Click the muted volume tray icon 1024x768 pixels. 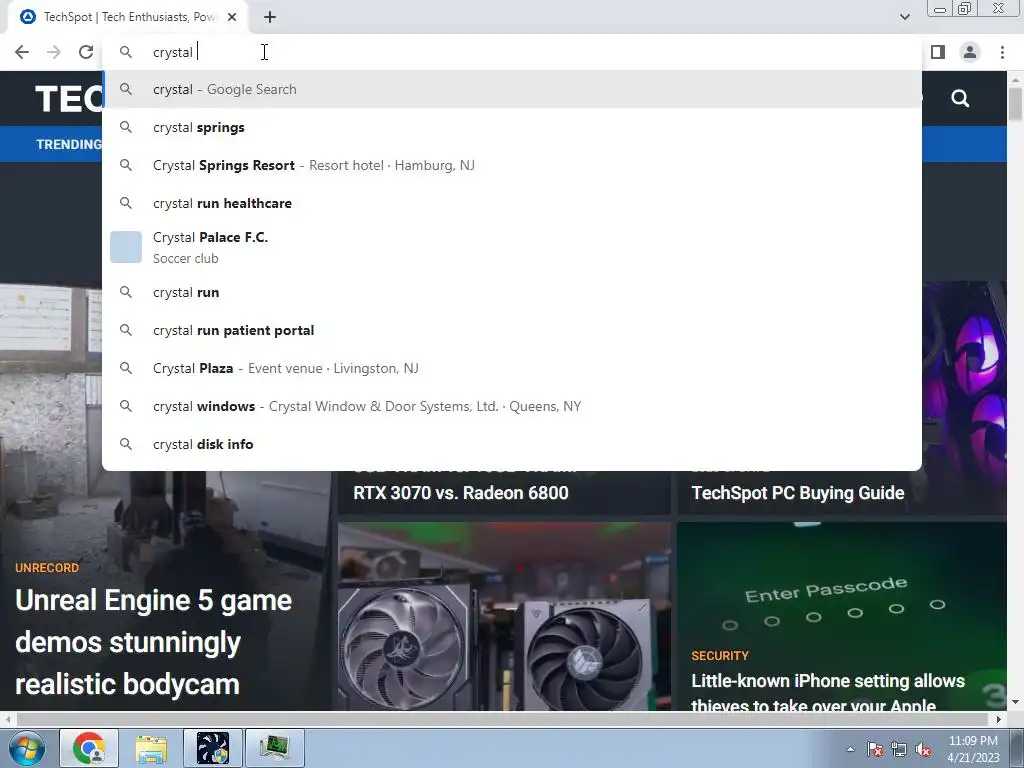[x=923, y=749]
